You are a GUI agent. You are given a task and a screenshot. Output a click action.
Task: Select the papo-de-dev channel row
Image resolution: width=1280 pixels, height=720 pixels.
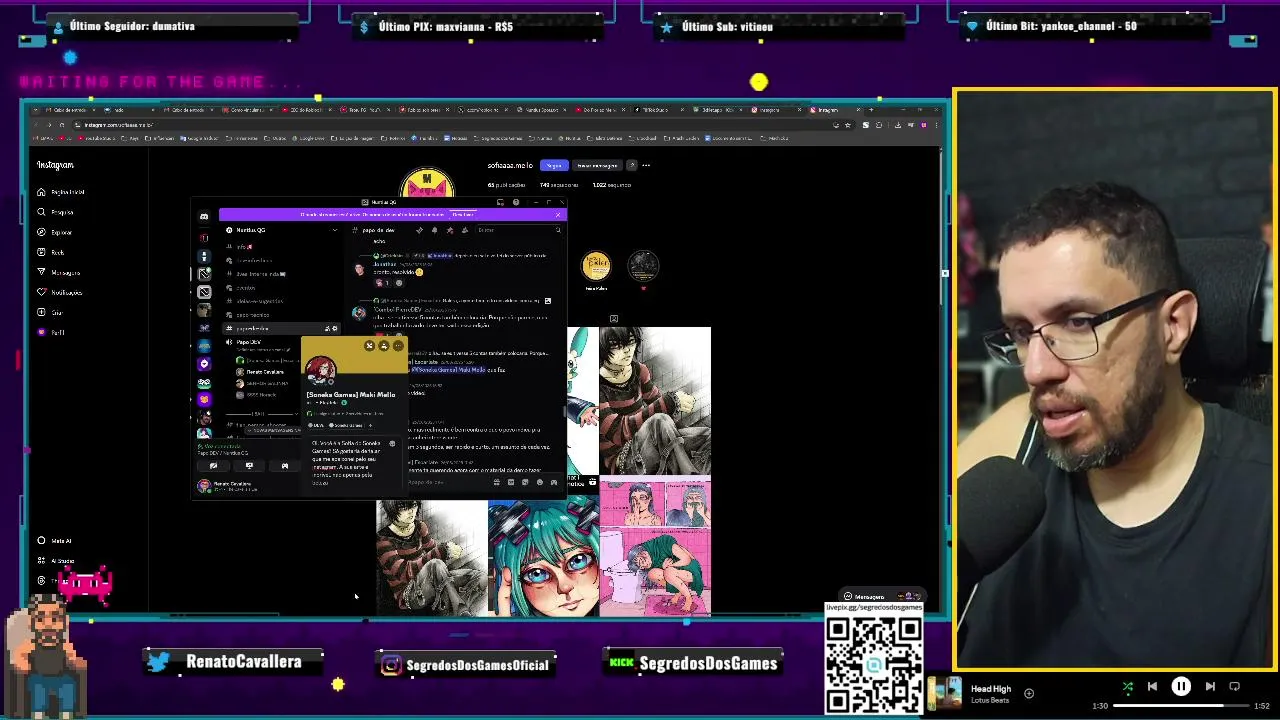pyautogui.click(x=283, y=328)
